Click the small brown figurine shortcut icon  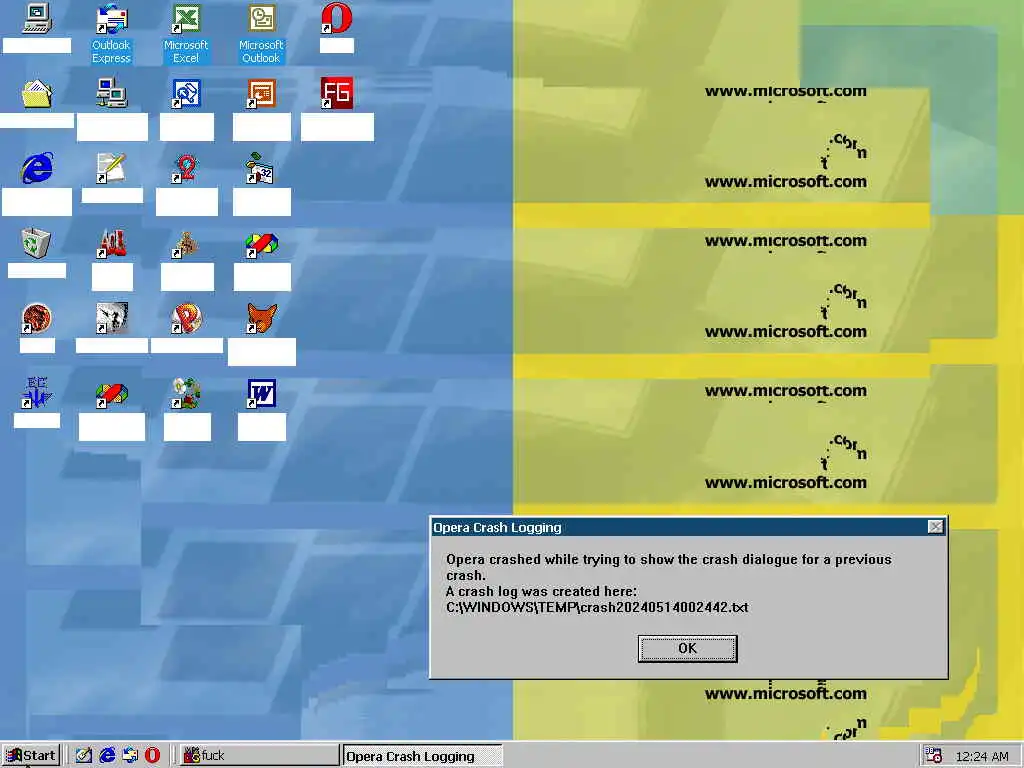pyautogui.click(x=186, y=243)
